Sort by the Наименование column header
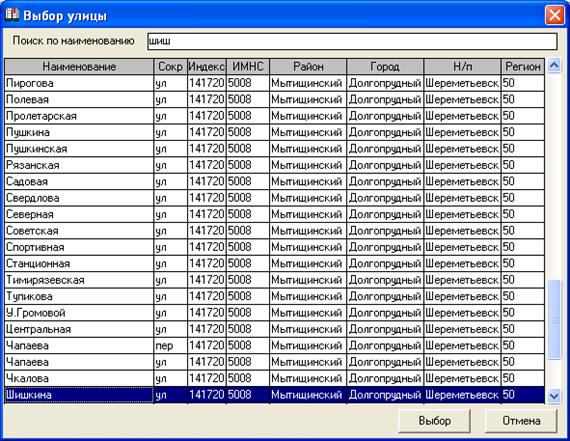Screen dimensions: 570x441 coord(79,67)
